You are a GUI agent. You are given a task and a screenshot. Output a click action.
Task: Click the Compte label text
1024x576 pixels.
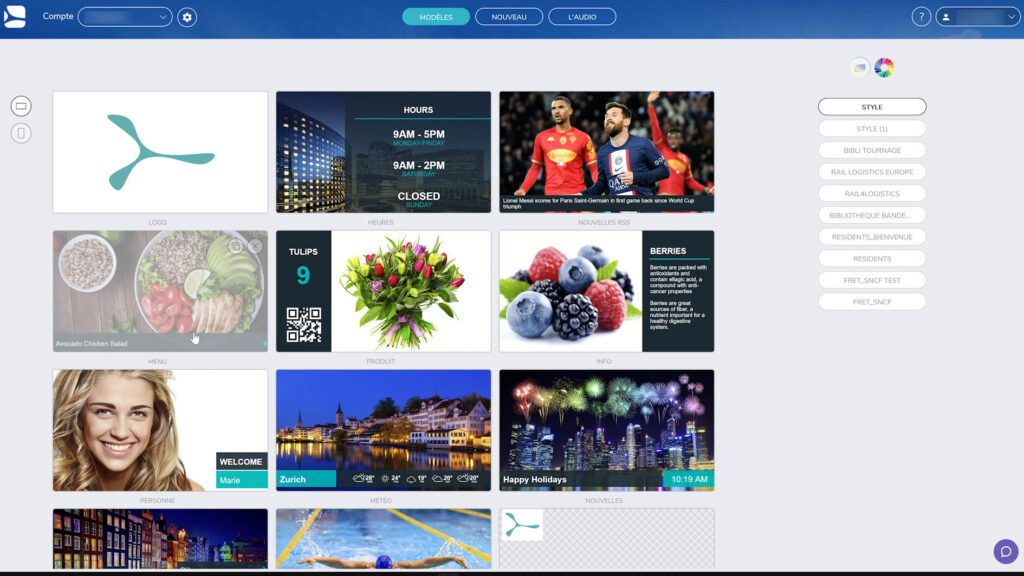click(x=58, y=16)
